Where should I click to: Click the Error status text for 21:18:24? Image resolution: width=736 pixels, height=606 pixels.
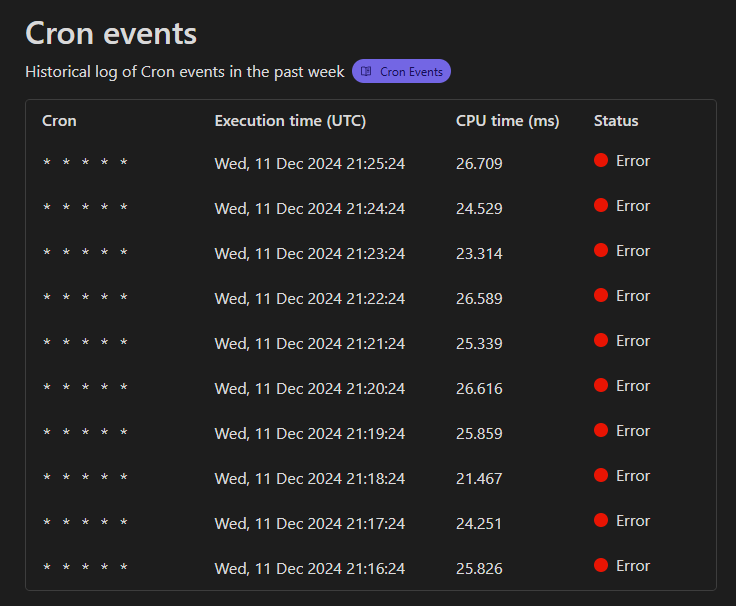point(633,476)
